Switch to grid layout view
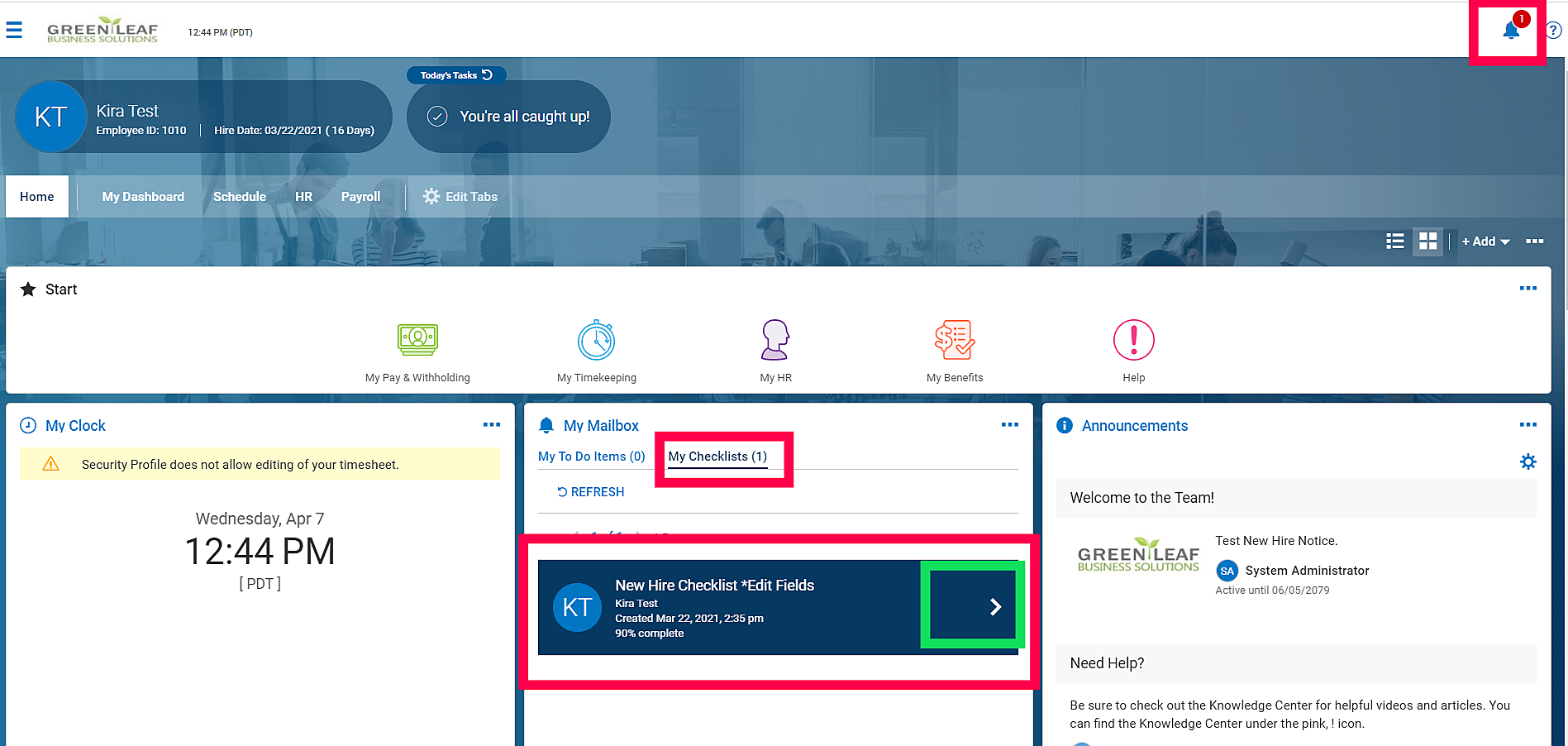1568x746 pixels. [1428, 241]
